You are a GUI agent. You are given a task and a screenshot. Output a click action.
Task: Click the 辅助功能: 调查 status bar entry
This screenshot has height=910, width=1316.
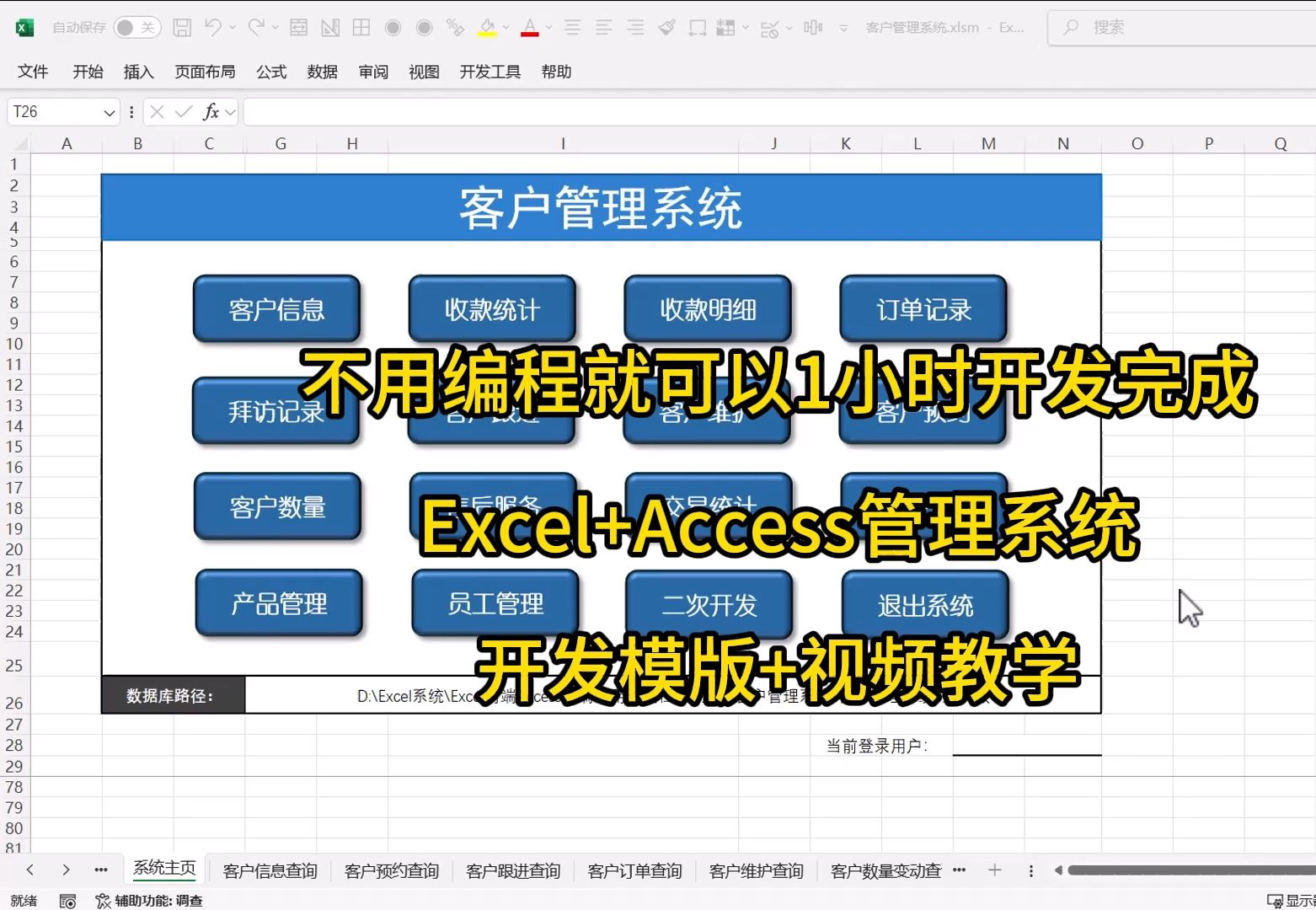coord(149,901)
